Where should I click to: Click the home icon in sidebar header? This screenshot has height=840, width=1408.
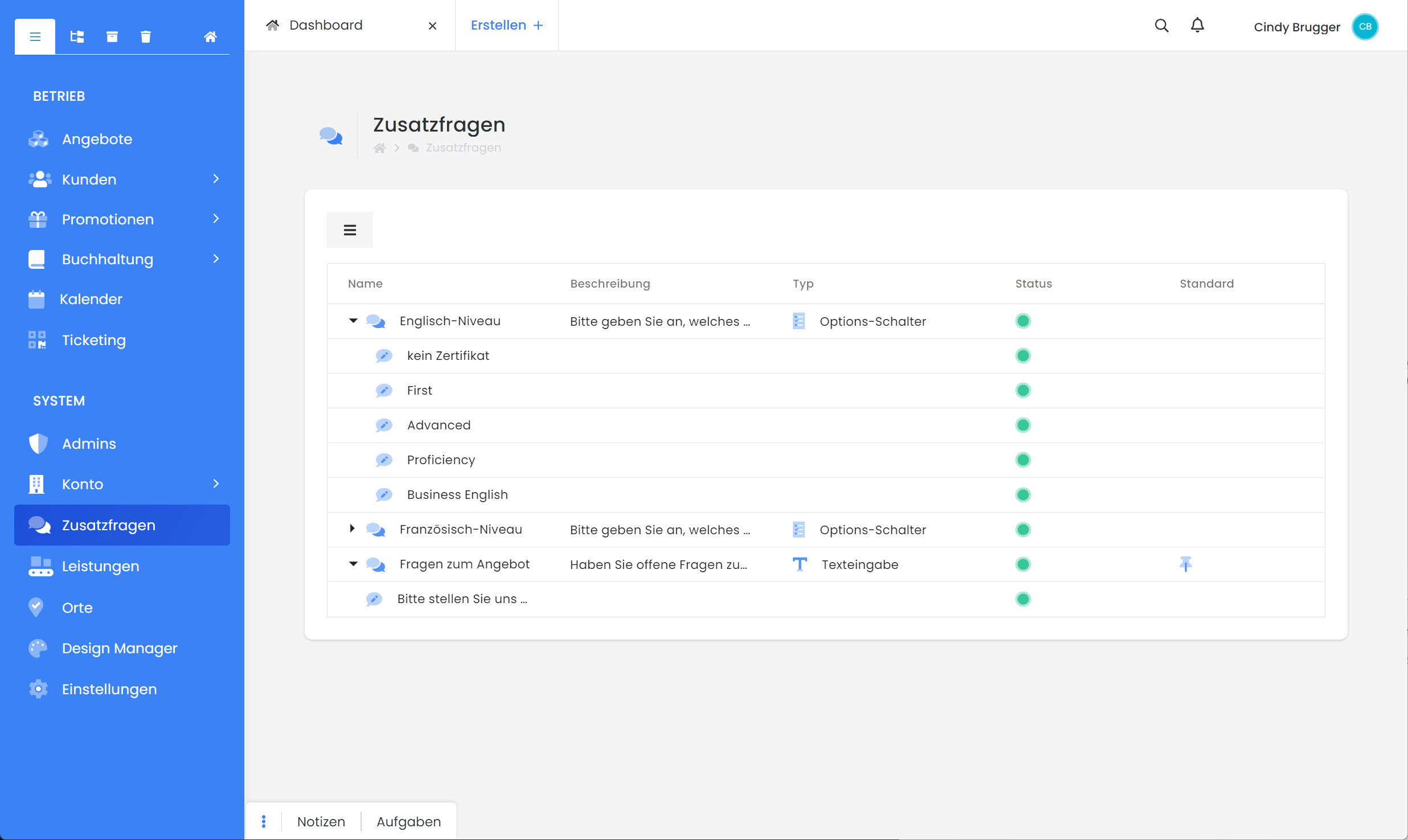coord(210,37)
